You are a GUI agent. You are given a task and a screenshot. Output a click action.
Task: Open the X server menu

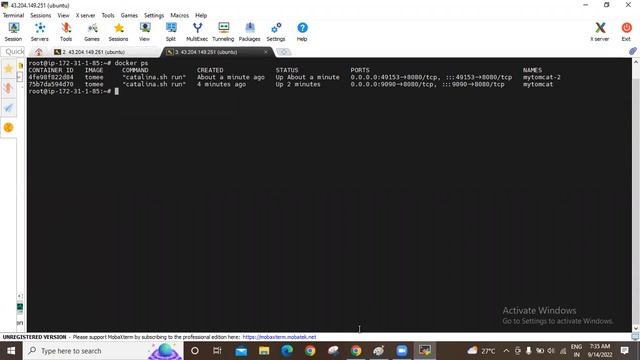click(85, 15)
